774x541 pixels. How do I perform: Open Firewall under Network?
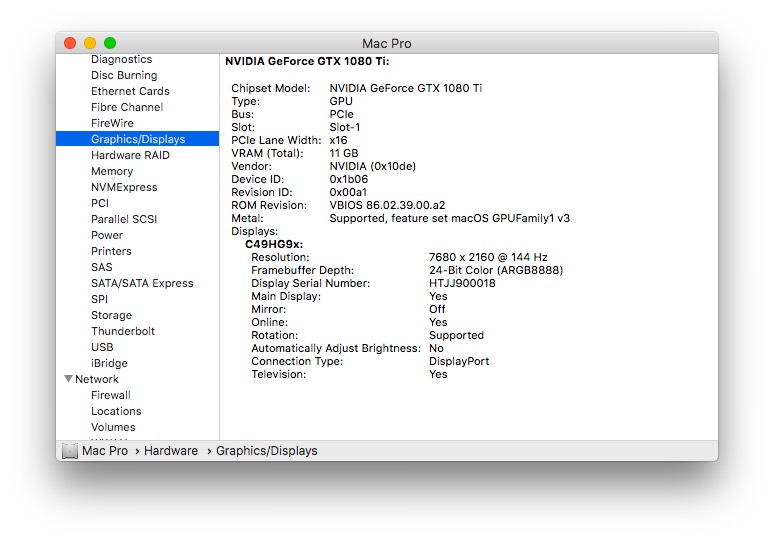click(x=111, y=395)
